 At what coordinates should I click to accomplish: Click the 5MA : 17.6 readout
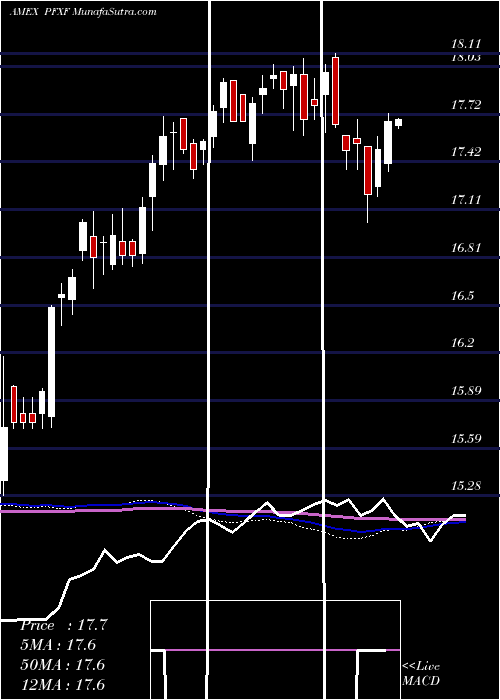point(58,645)
